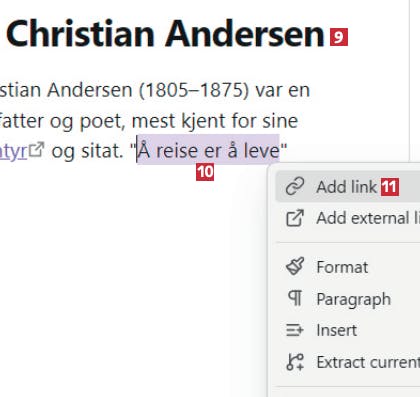Click the chain-link icon beside Add link
The height and width of the screenshot is (397, 420).
tap(295, 186)
